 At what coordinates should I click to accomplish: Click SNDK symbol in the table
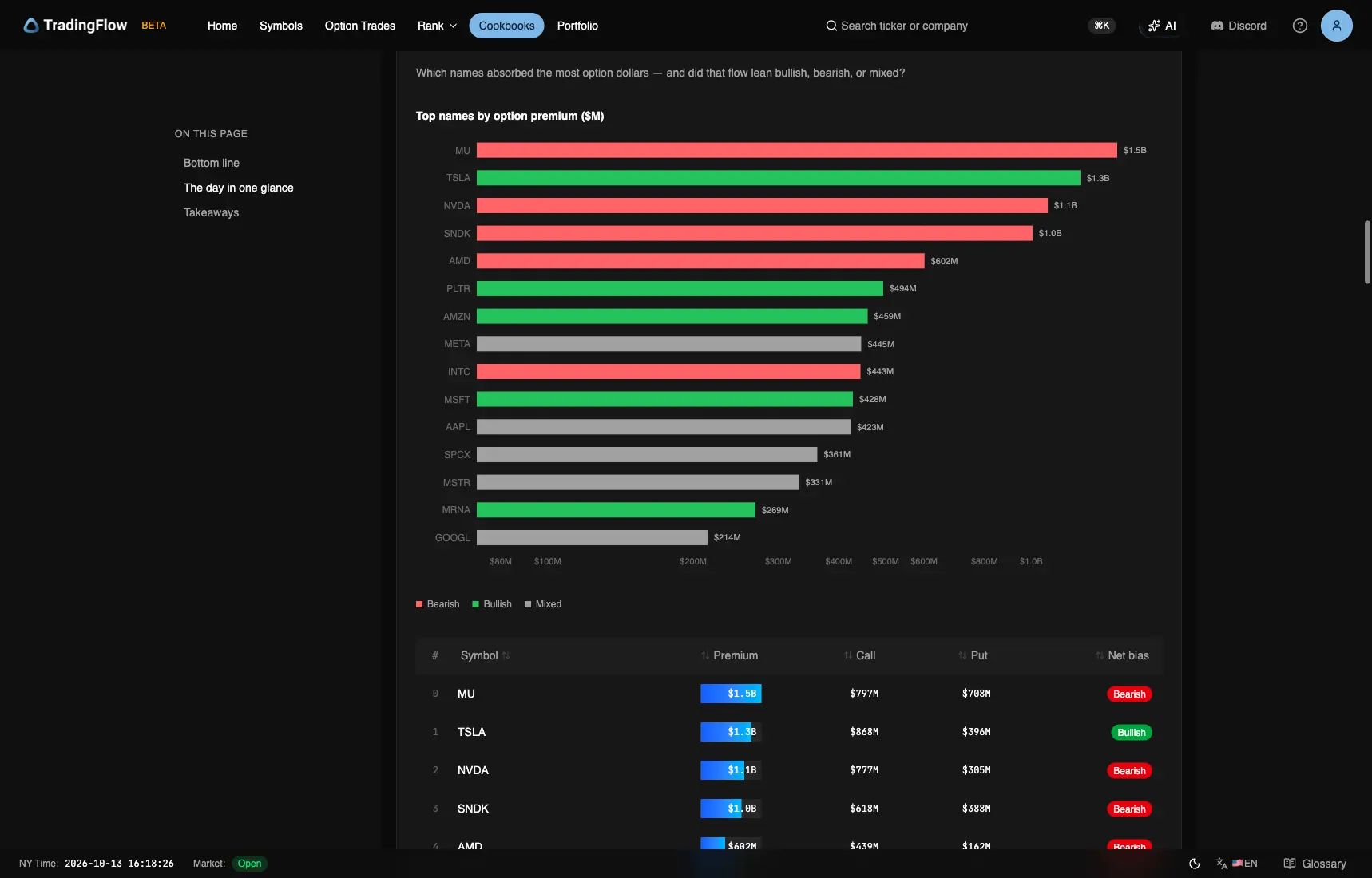(473, 809)
